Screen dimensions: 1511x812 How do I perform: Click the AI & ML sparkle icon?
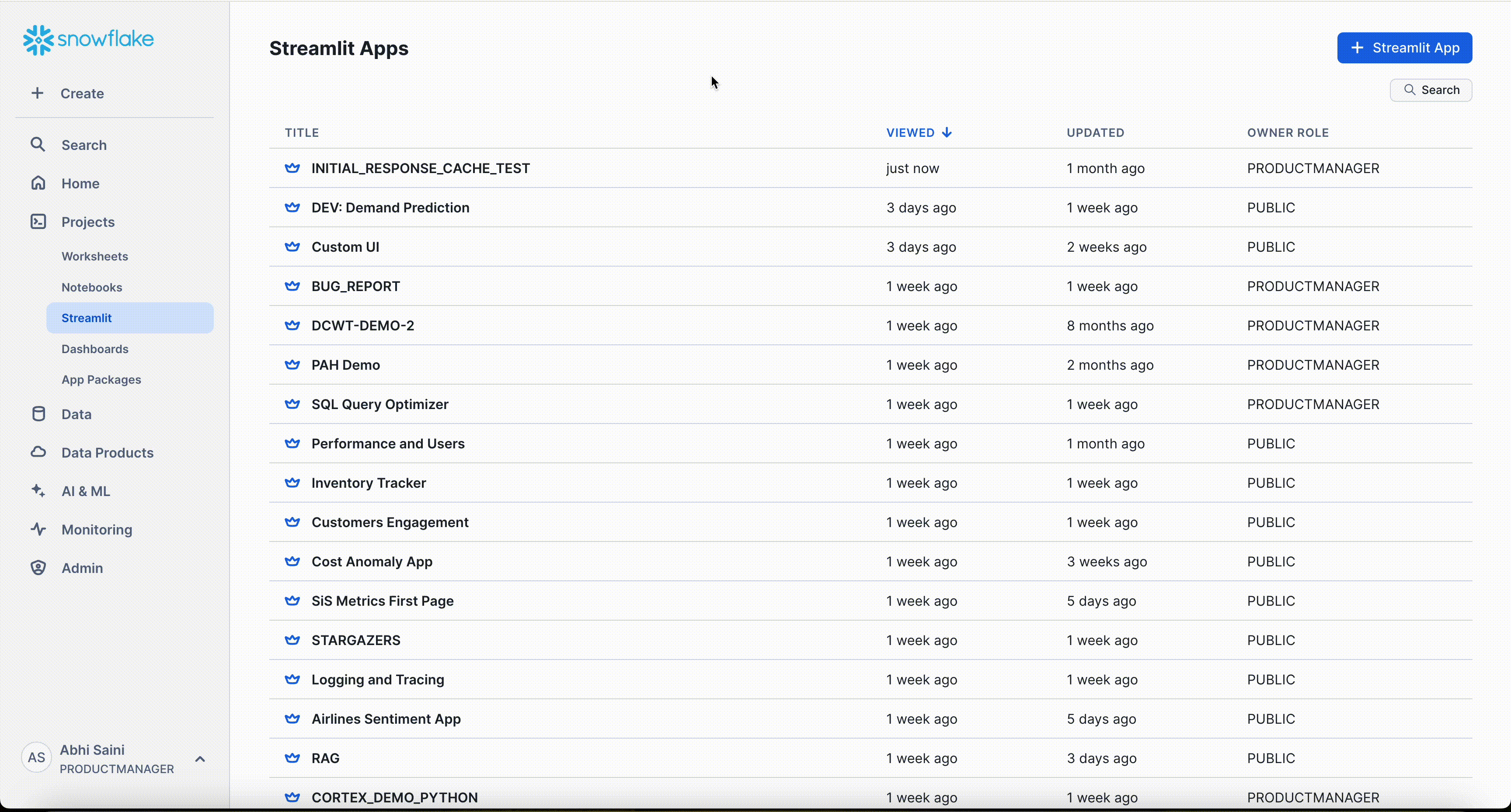click(x=38, y=491)
